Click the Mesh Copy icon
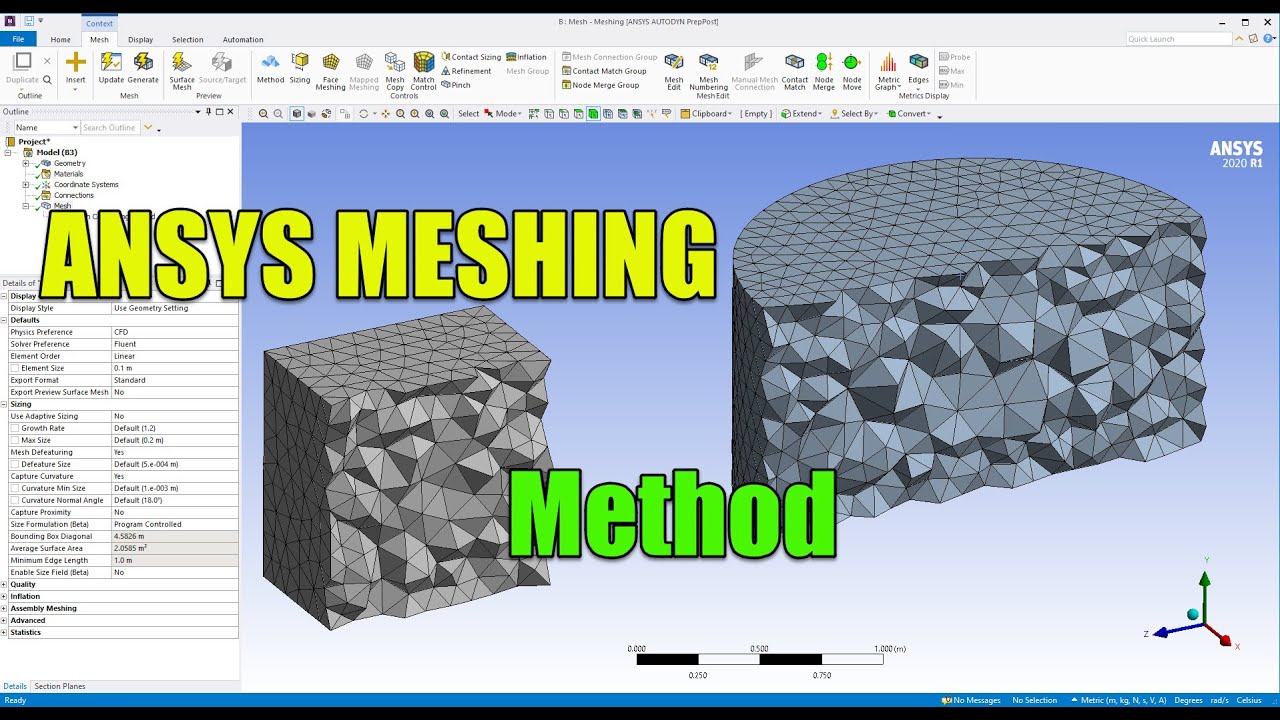This screenshot has height=720, width=1280. pyautogui.click(x=395, y=72)
